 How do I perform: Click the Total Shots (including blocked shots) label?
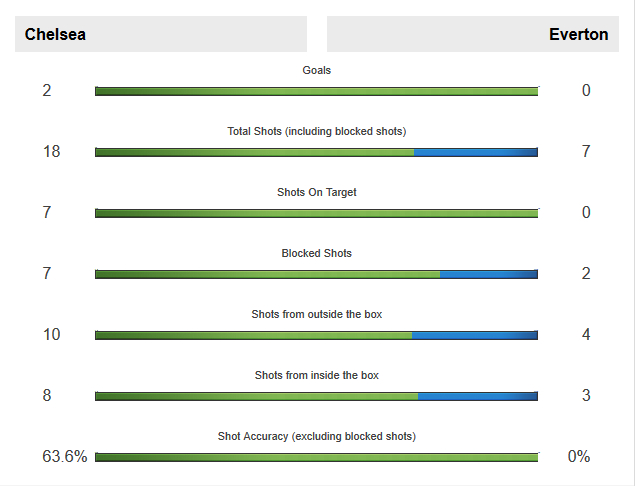[x=316, y=131]
